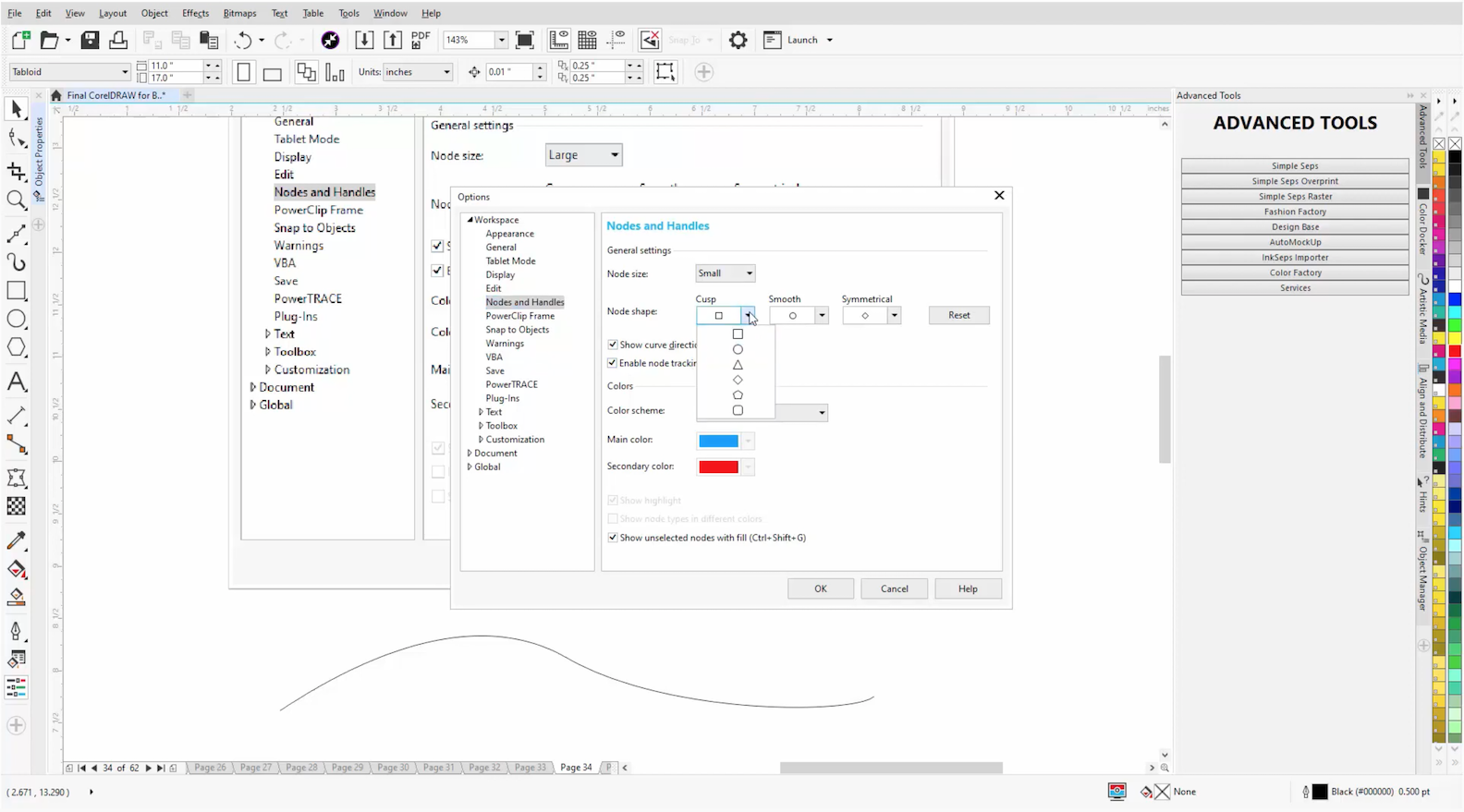The width and height of the screenshot is (1464, 812).
Task: Select the Ellipse tool in toolbox
Action: [16, 319]
